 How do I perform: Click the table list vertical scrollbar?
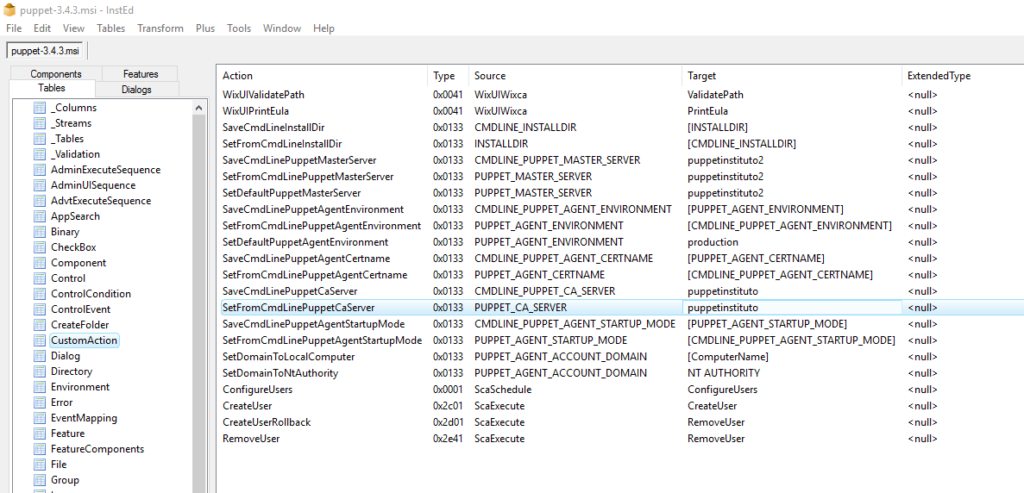click(199, 304)
